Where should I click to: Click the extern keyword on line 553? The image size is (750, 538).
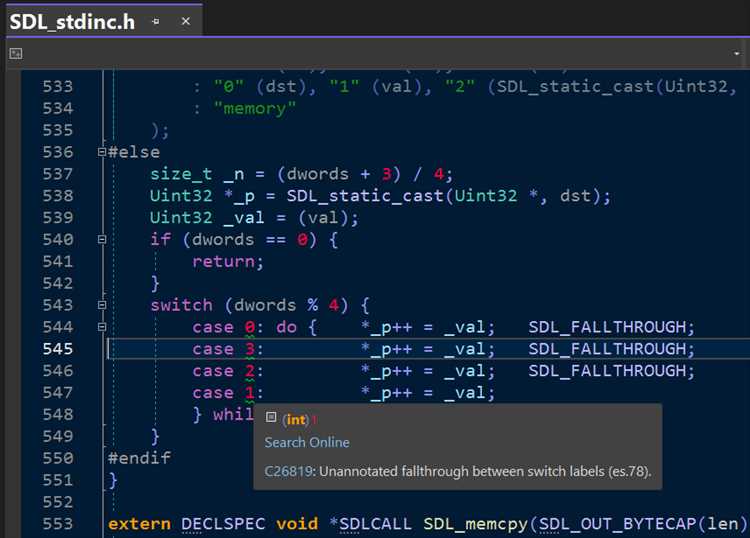pos(139,524)
